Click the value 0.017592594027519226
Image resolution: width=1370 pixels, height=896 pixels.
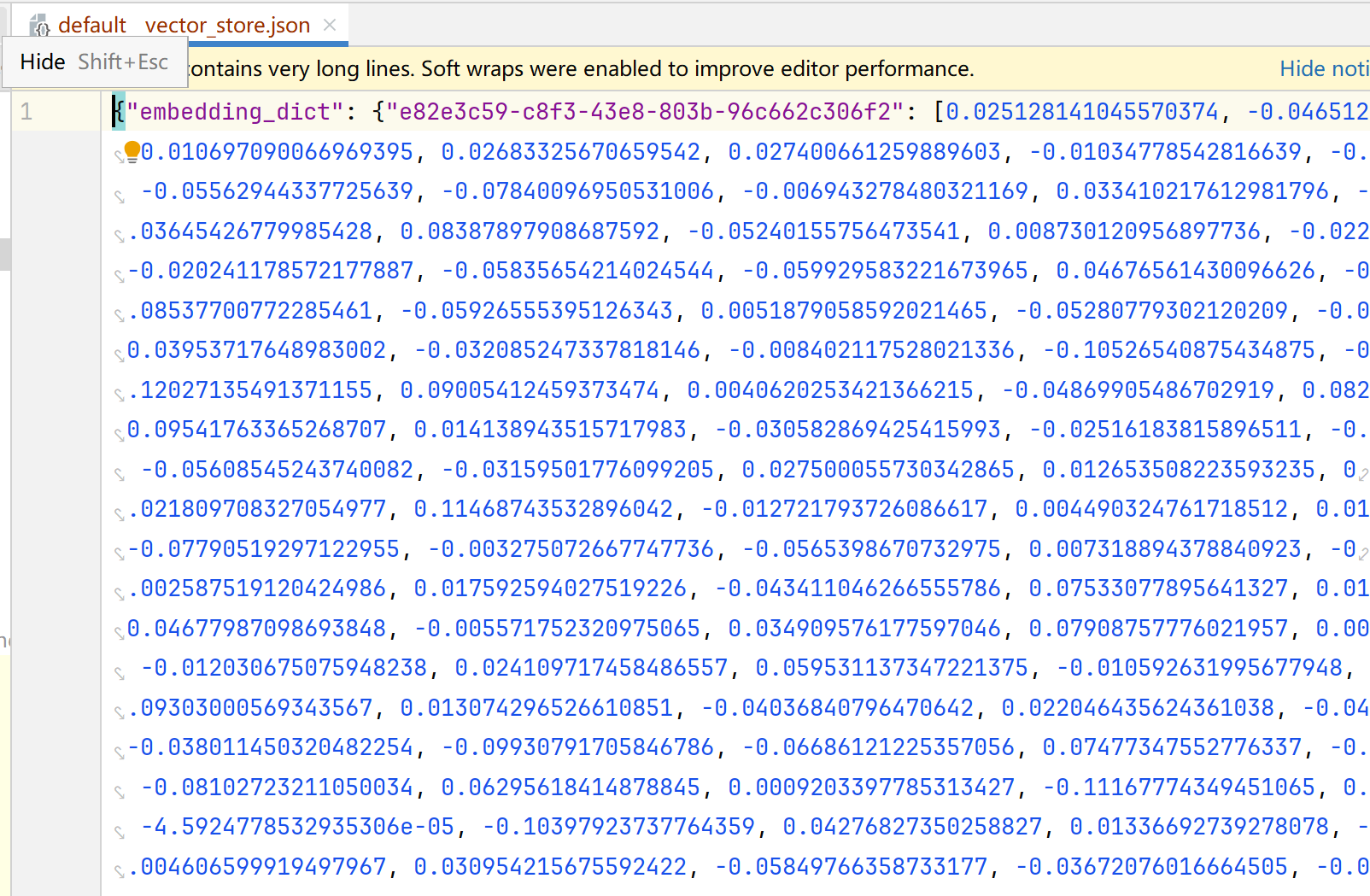coord(551,589)
